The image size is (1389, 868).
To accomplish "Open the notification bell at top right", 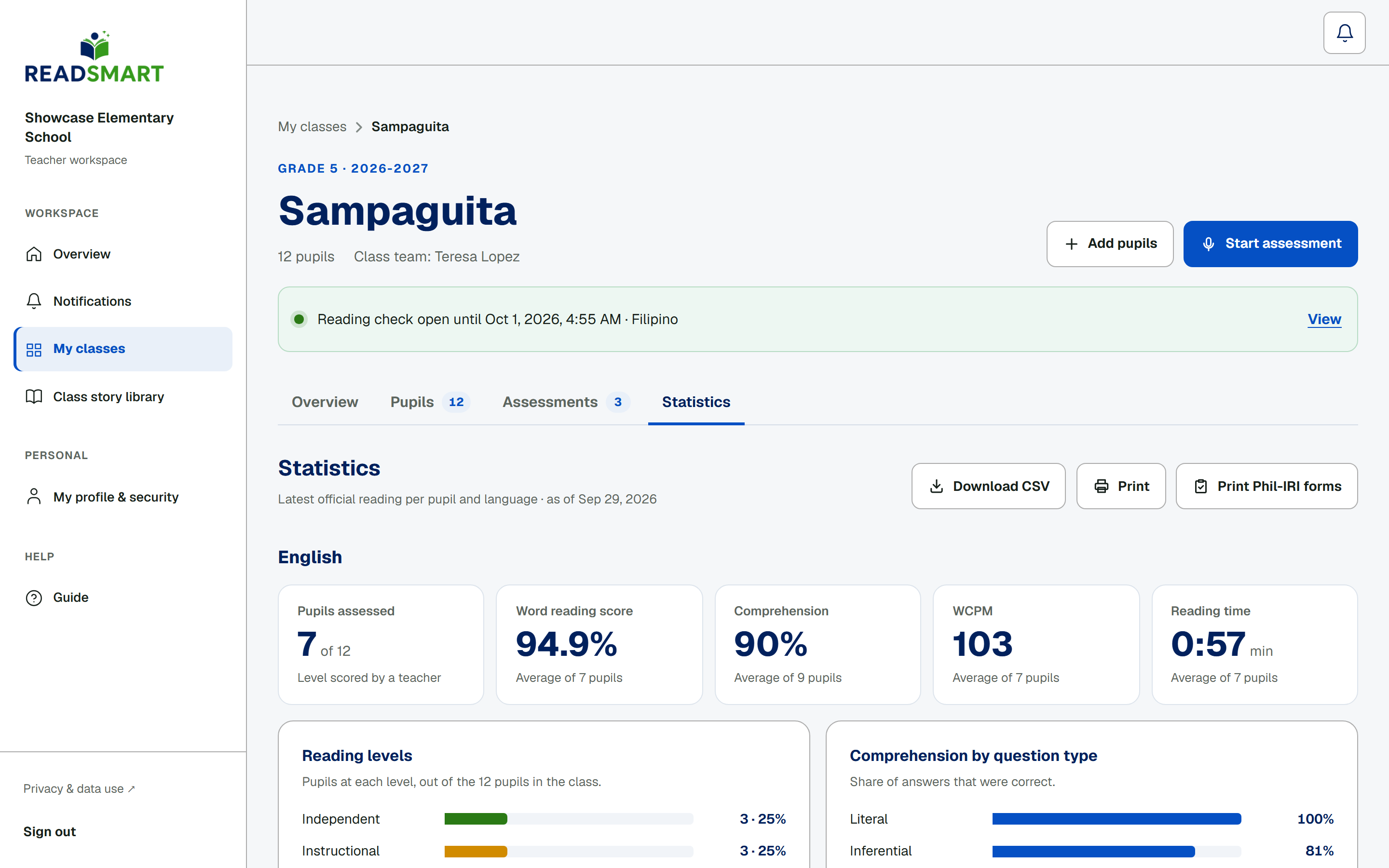I will [x=1344, y=33].
